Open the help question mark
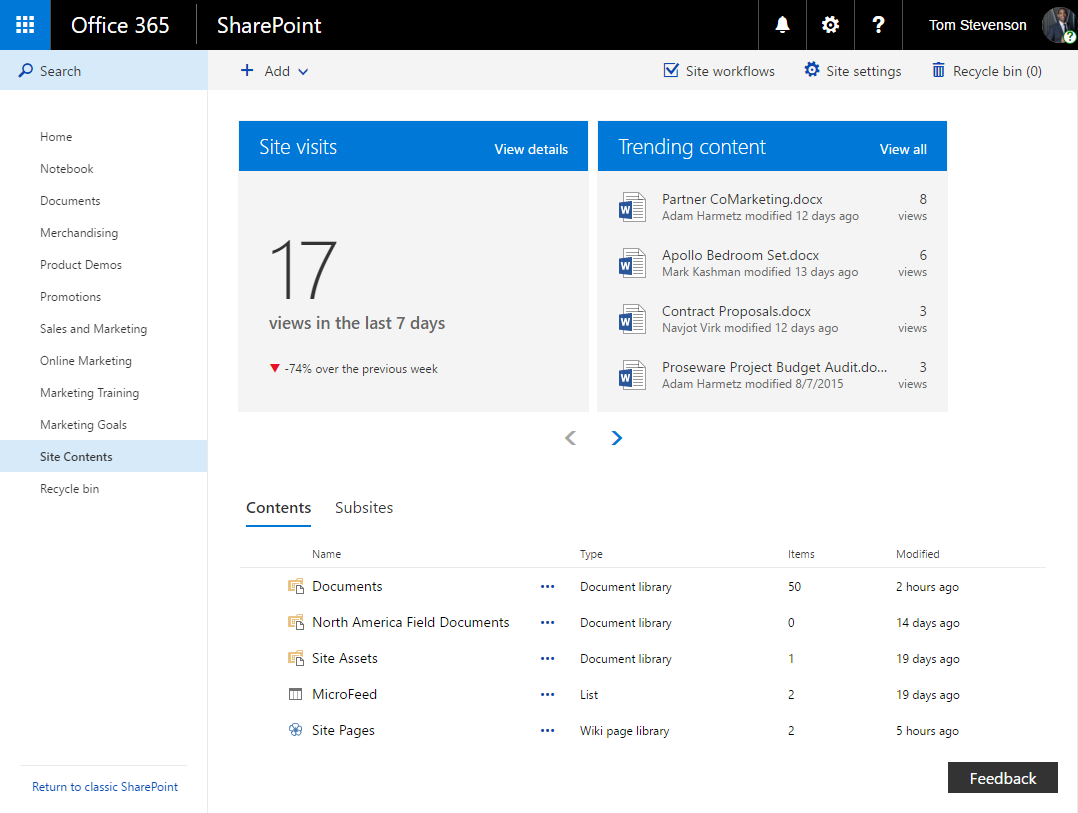 (x=878, y=25)
